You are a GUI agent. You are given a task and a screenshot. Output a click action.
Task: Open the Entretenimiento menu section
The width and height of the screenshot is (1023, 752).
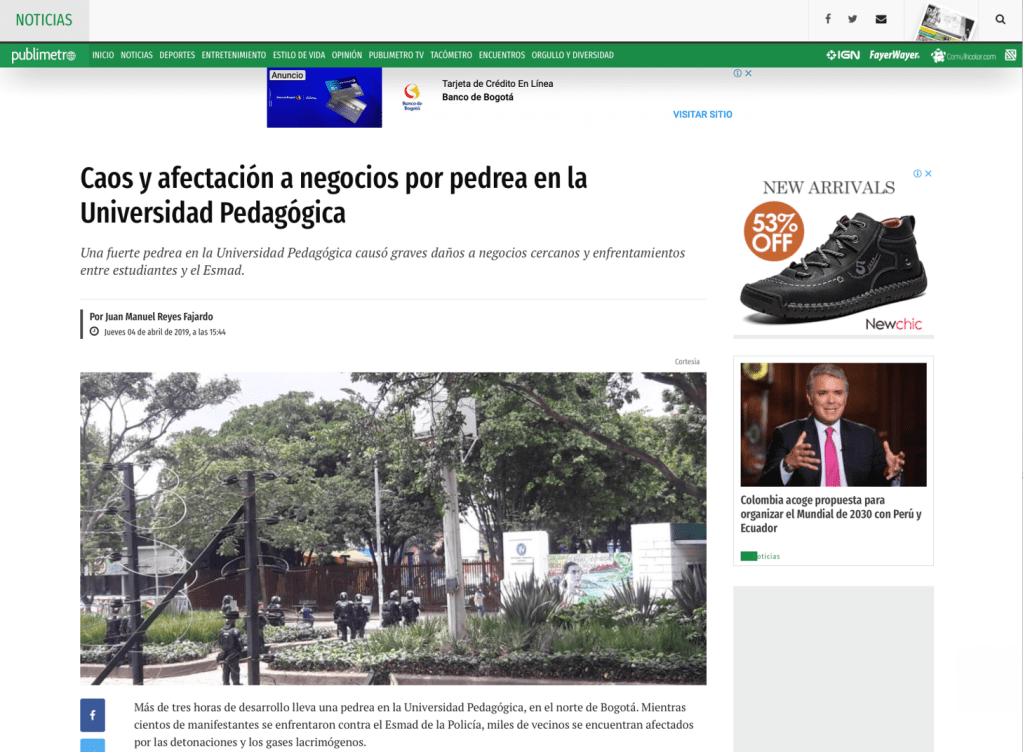[x=233, y=55]
